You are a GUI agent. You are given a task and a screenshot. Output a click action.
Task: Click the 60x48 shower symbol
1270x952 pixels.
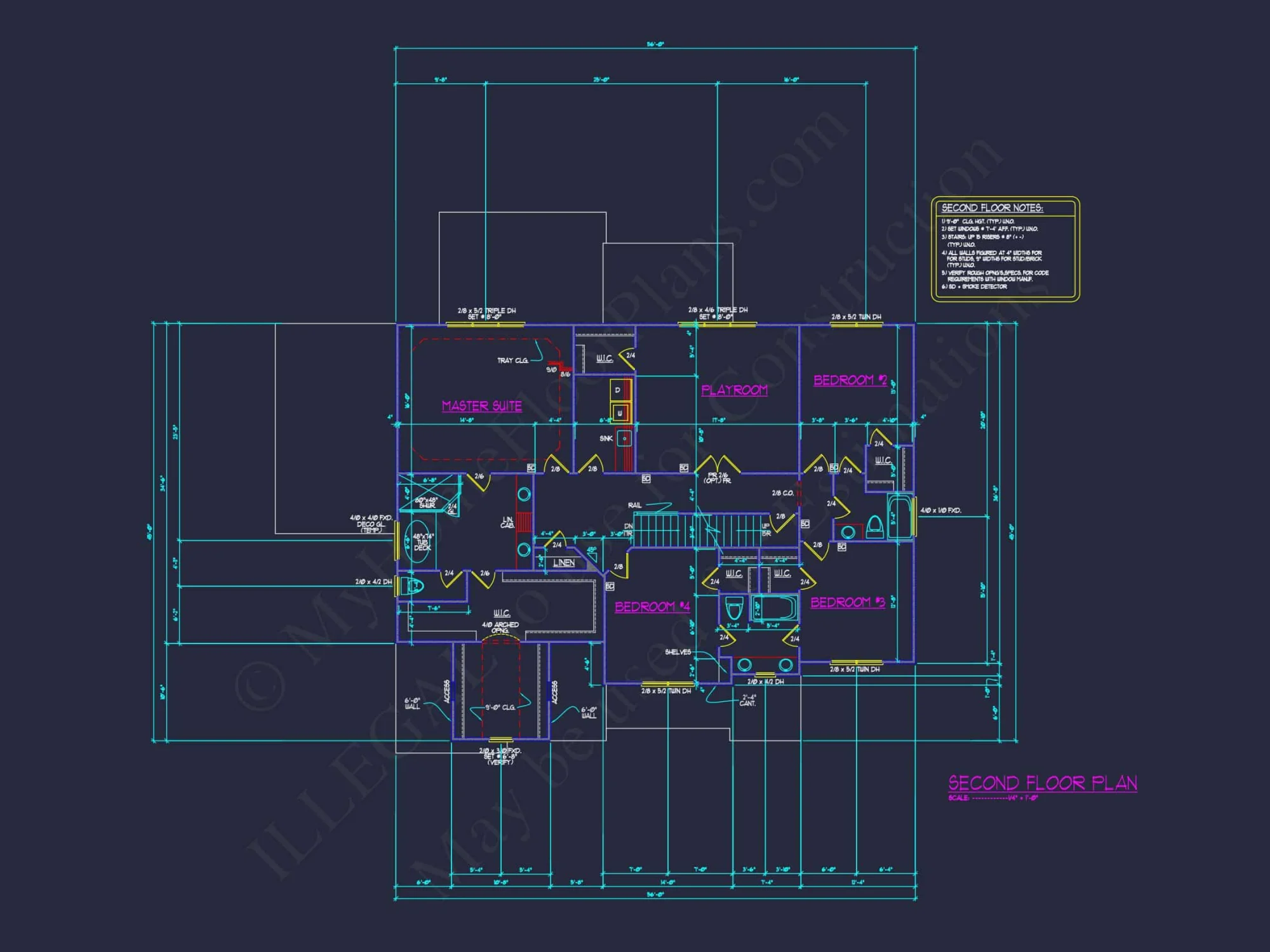427,495
